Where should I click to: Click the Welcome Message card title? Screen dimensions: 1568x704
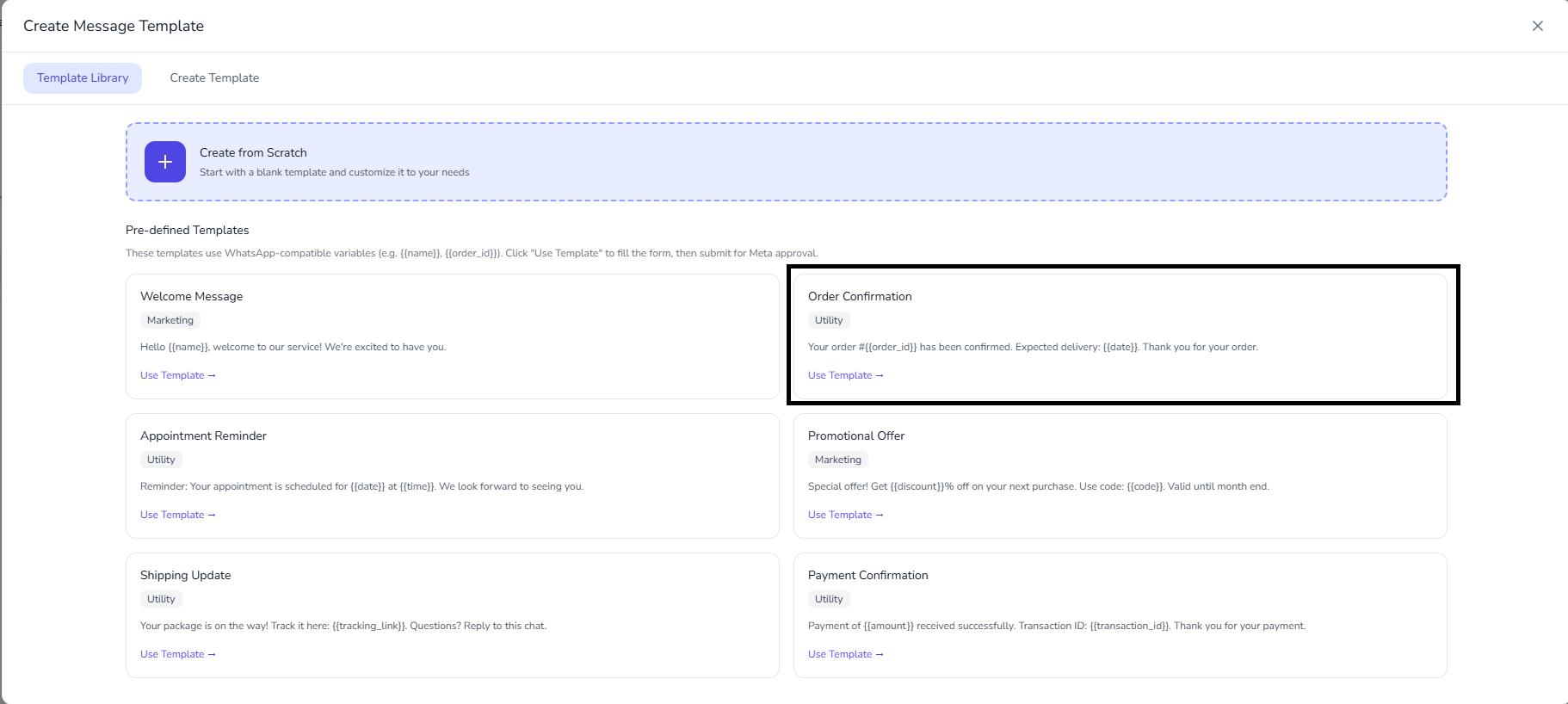tap(191, 296)
